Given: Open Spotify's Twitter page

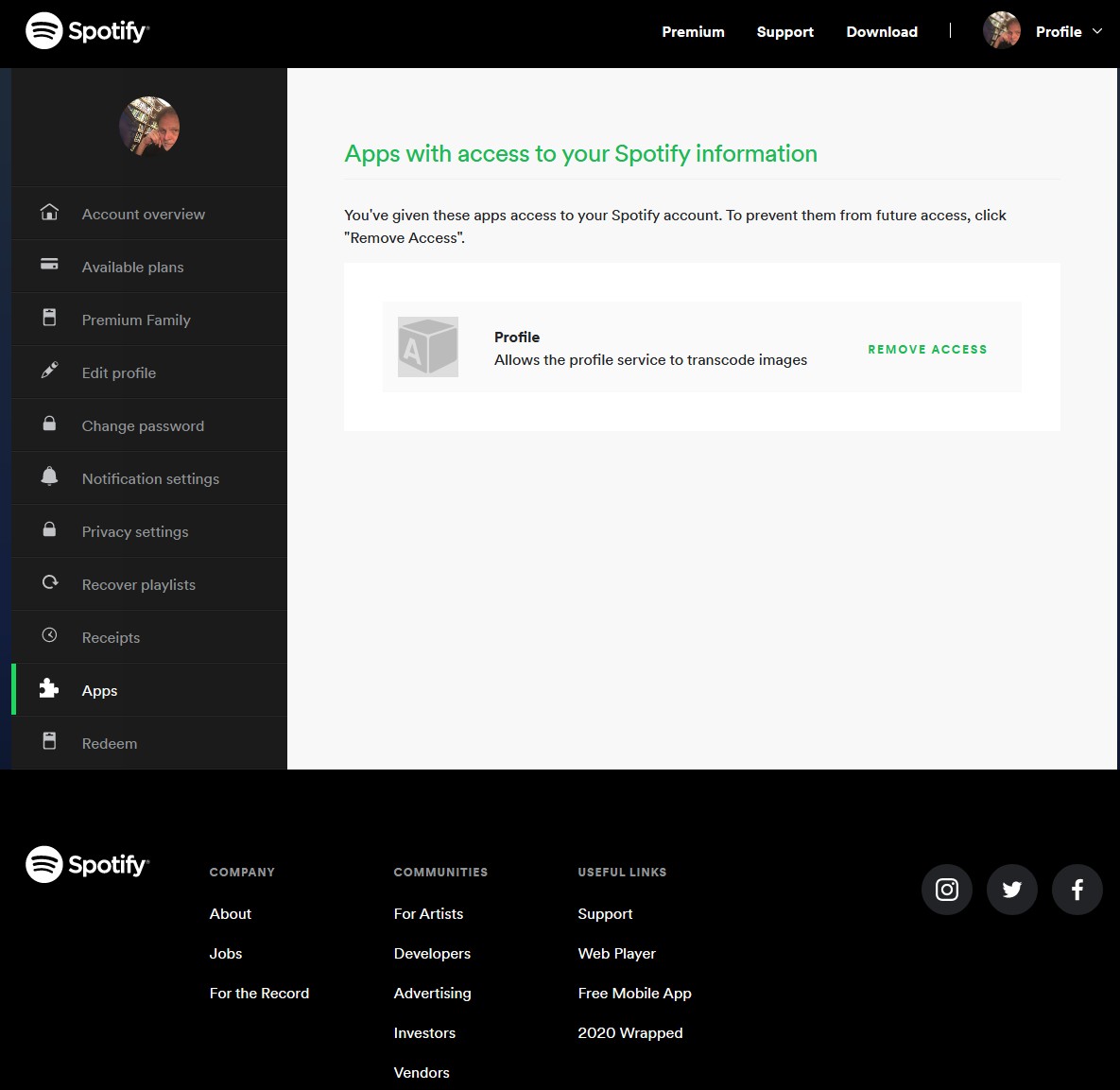Looking at the screenshot, I should tap(1012, 890).
